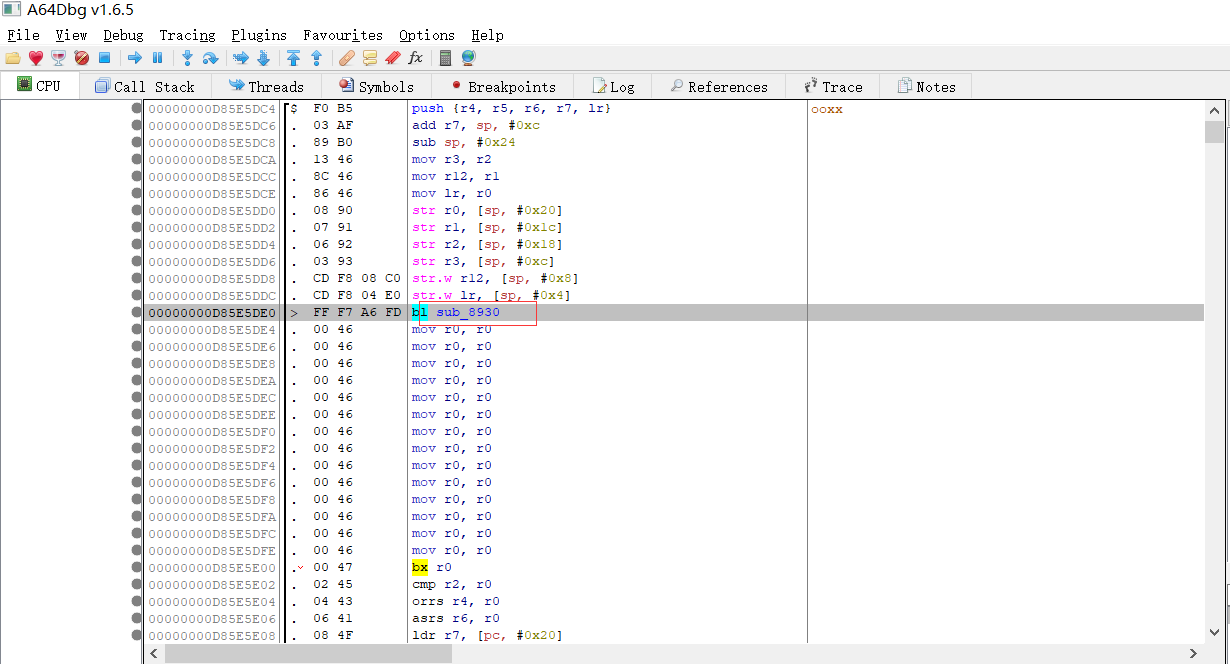This screenshot has width=1230, height=664.
Task: Open functions with the fx icon
Action: [415, 58]
